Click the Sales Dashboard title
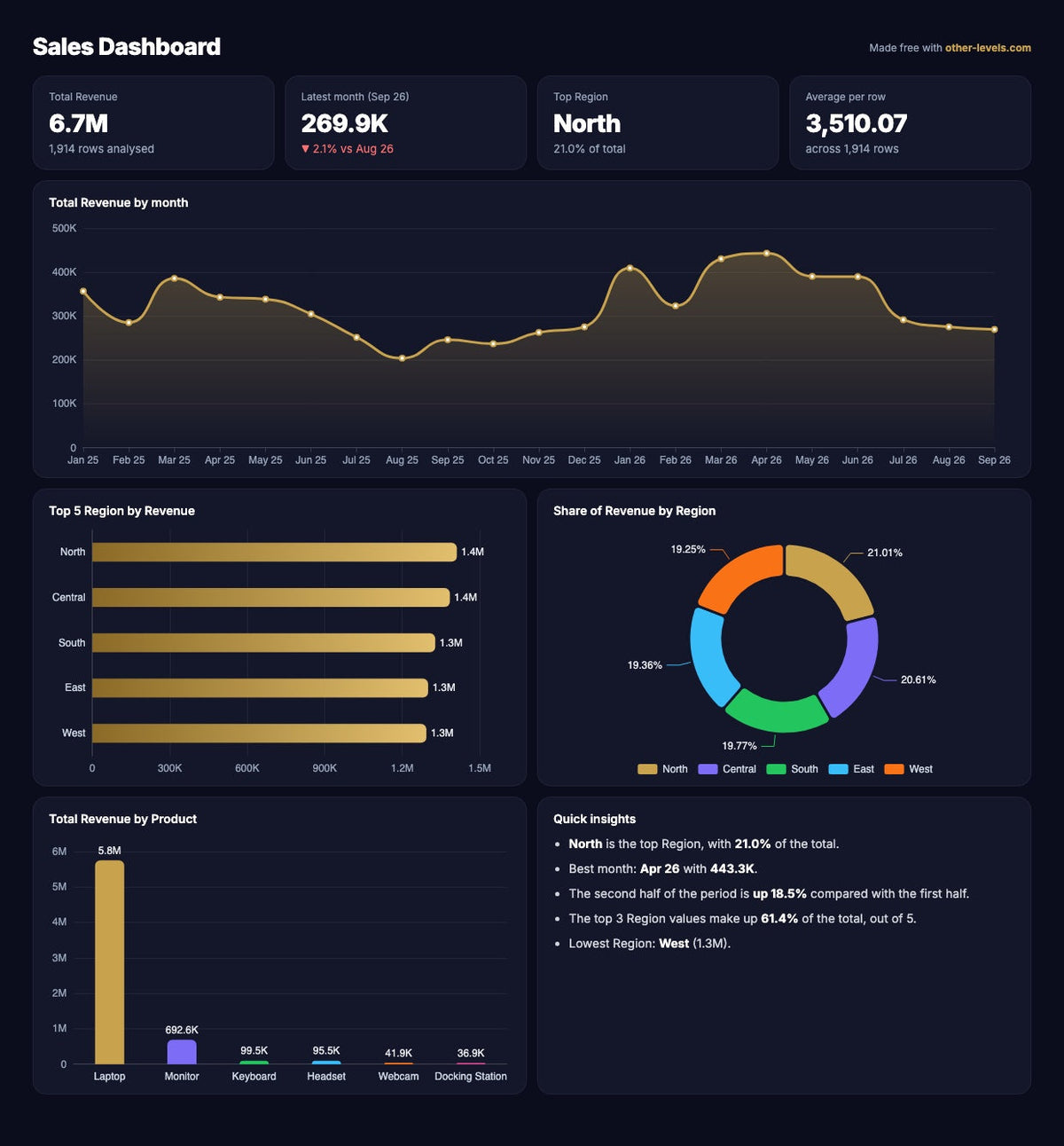 point(127,47)
